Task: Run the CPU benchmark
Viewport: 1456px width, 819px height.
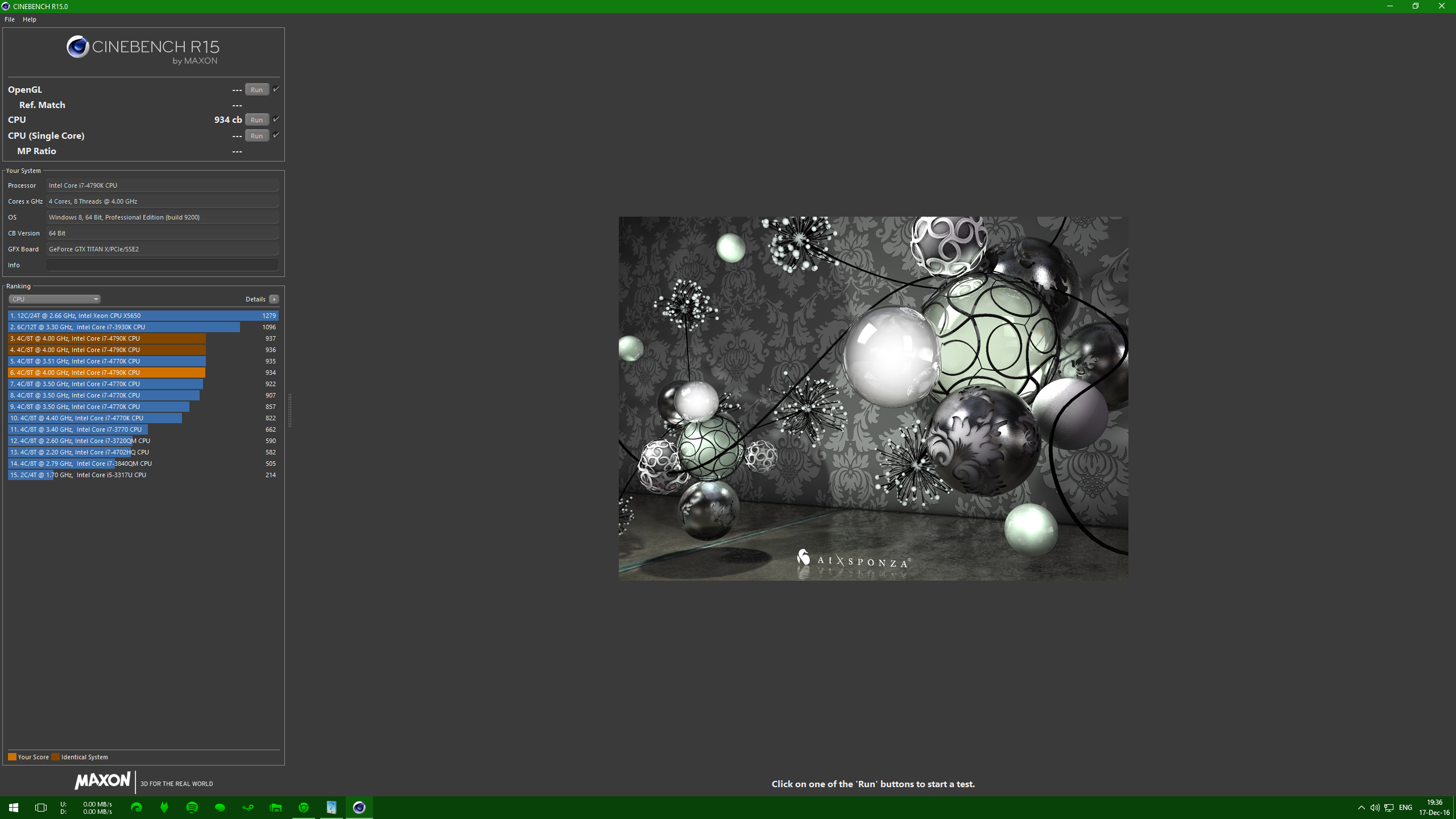Action: [x=257, y=119]
